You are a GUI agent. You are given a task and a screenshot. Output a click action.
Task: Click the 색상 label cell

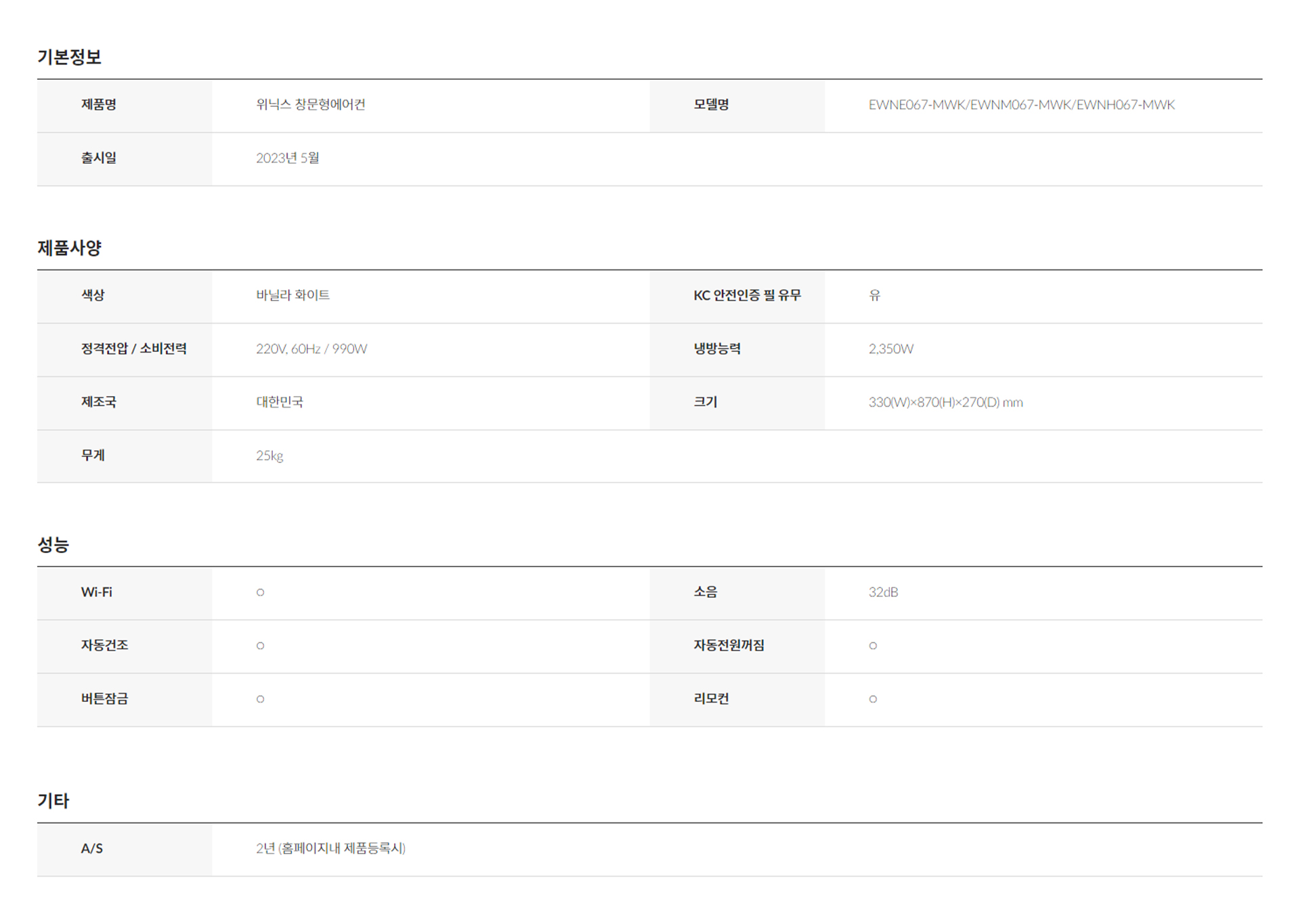[x=125, y=296]
